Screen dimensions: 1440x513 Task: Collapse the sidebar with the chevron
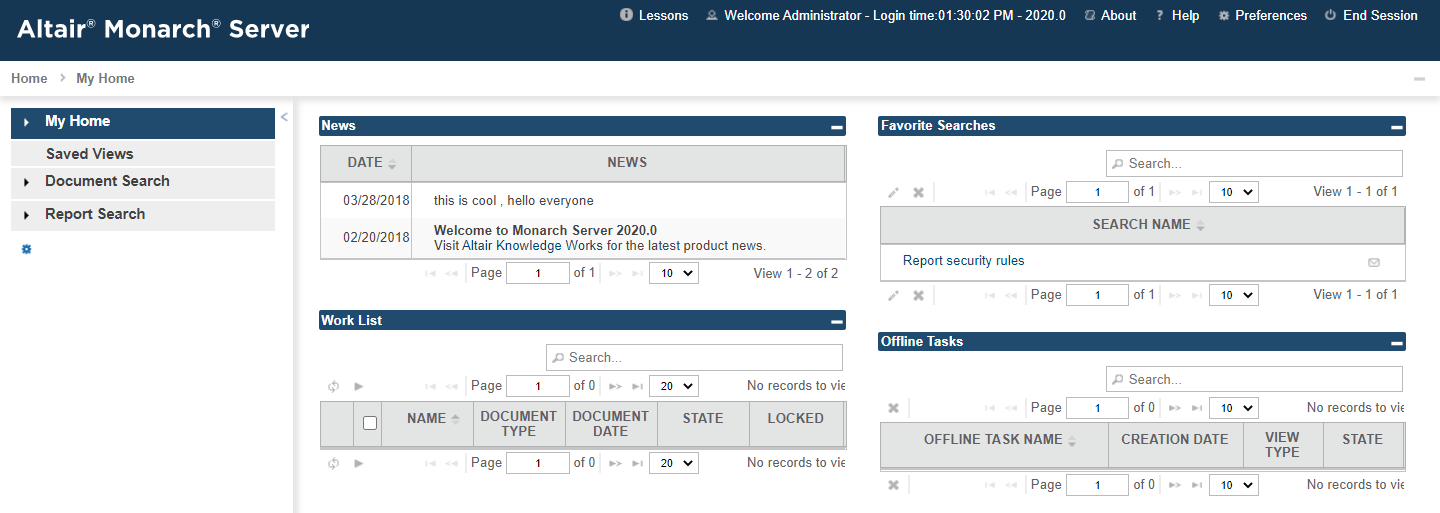click(x=284, y=117)
